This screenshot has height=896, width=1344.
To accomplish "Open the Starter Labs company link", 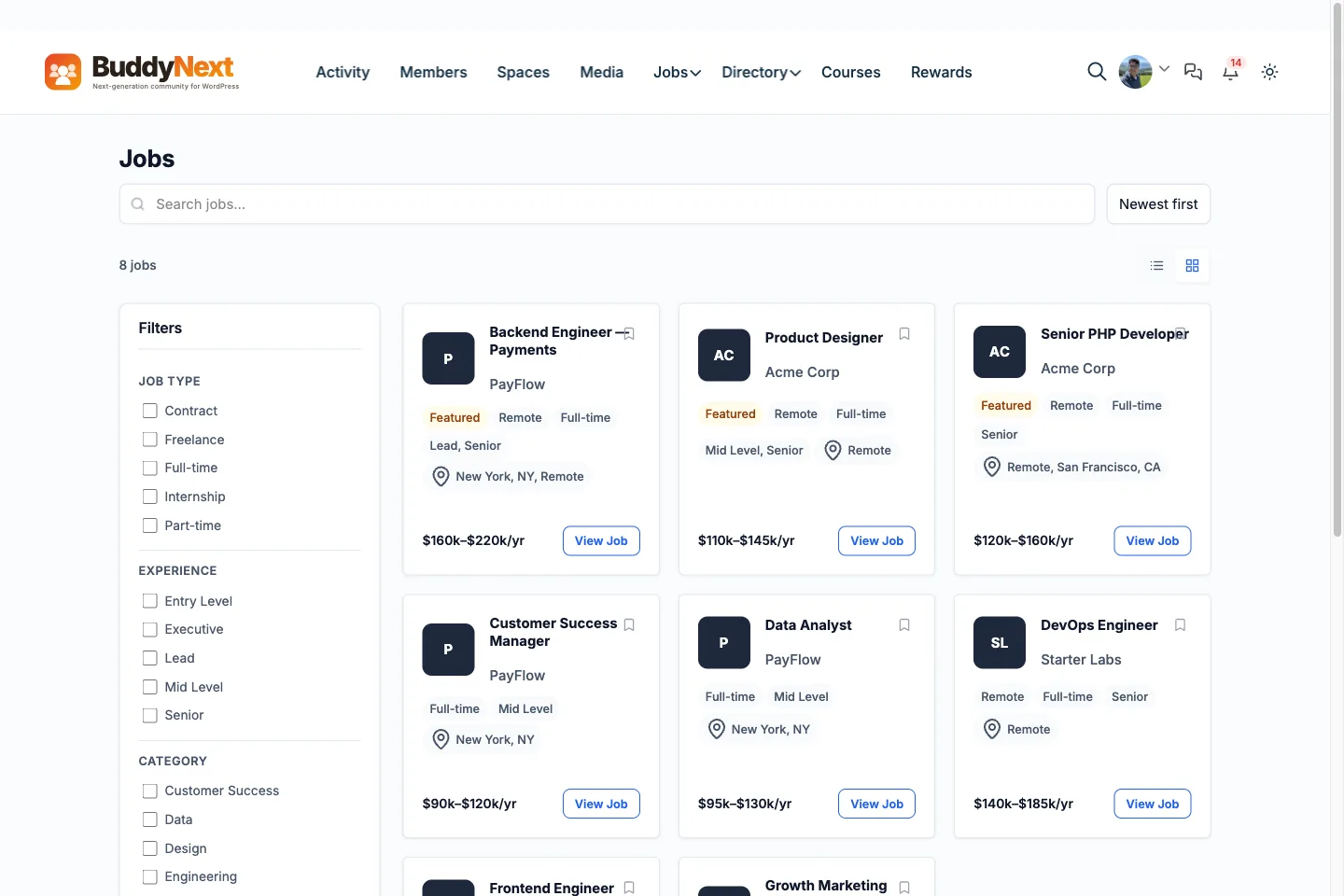I will tap(1081, 660).
